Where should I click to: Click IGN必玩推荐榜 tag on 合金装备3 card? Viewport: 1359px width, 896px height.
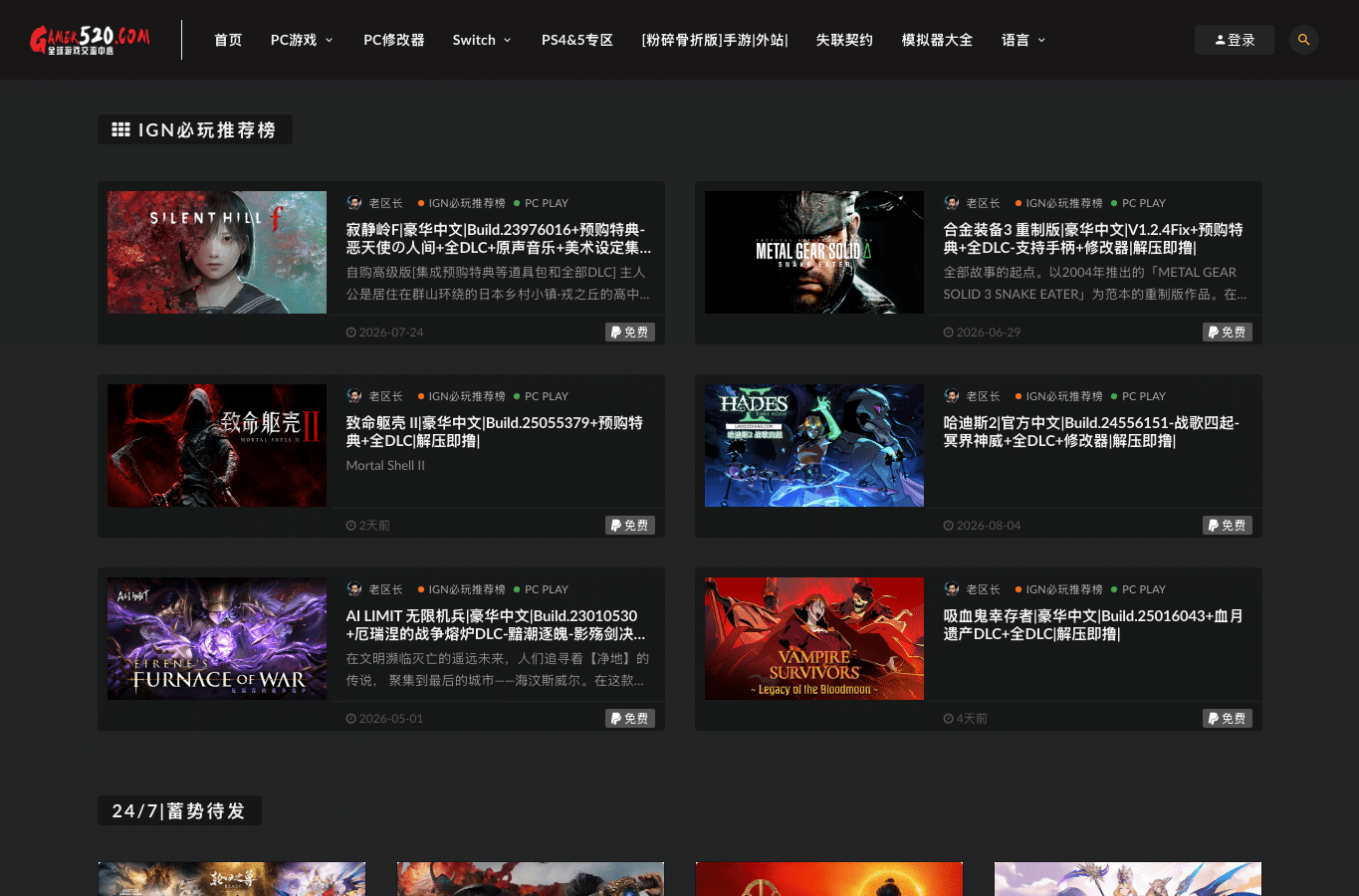(x=1059, y=203)
